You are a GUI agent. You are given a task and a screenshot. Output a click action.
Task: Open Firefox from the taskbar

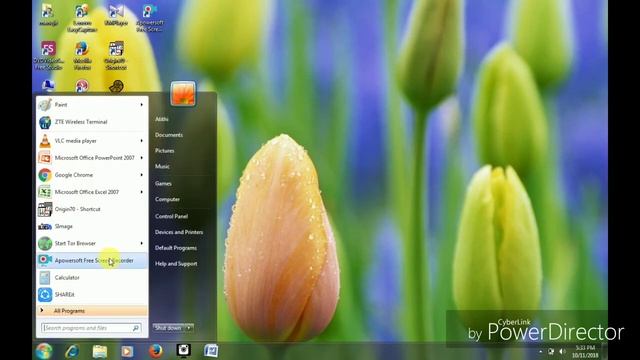point(156,351)
